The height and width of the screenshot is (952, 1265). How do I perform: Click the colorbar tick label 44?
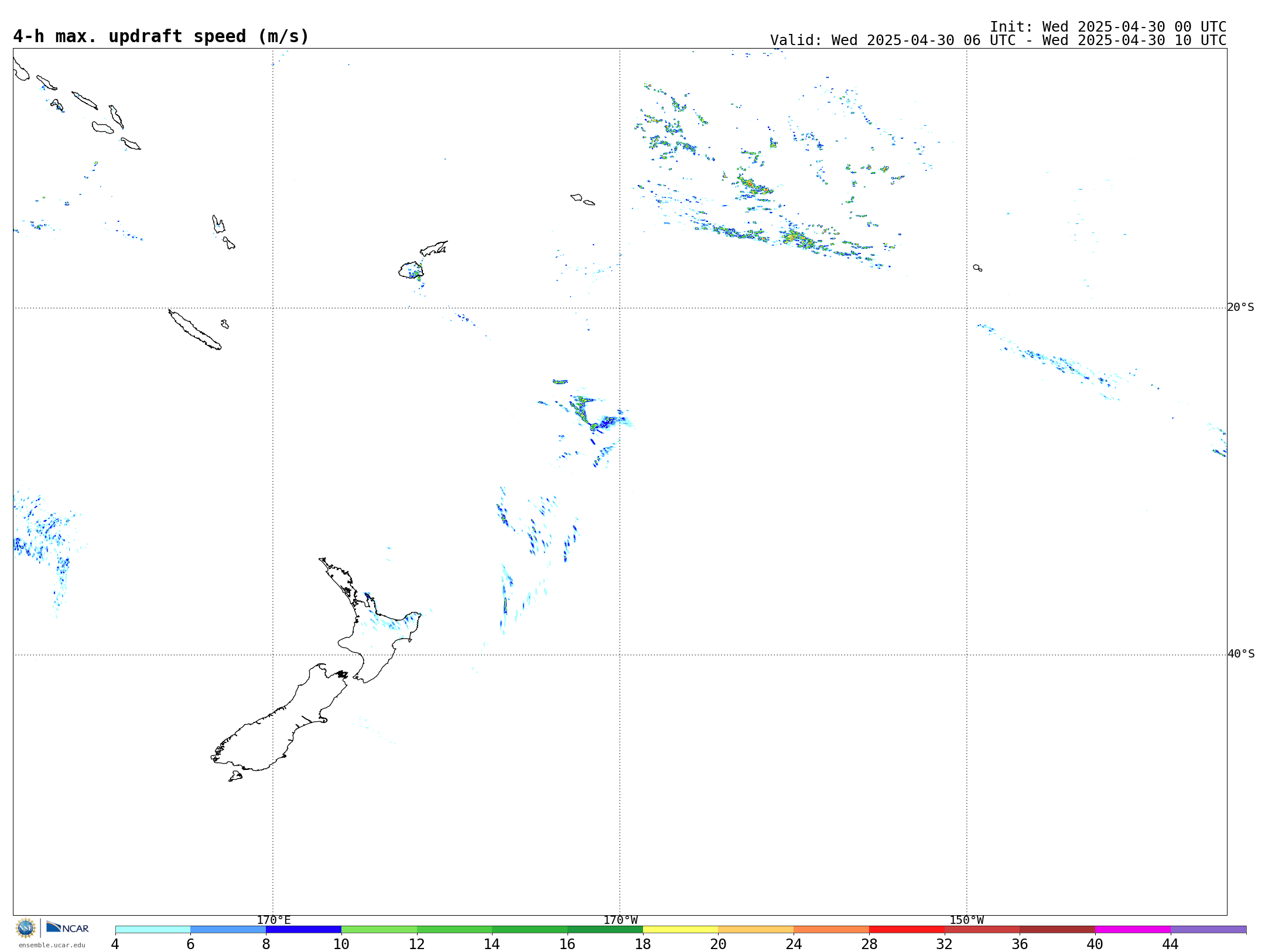coord(1171,944)
